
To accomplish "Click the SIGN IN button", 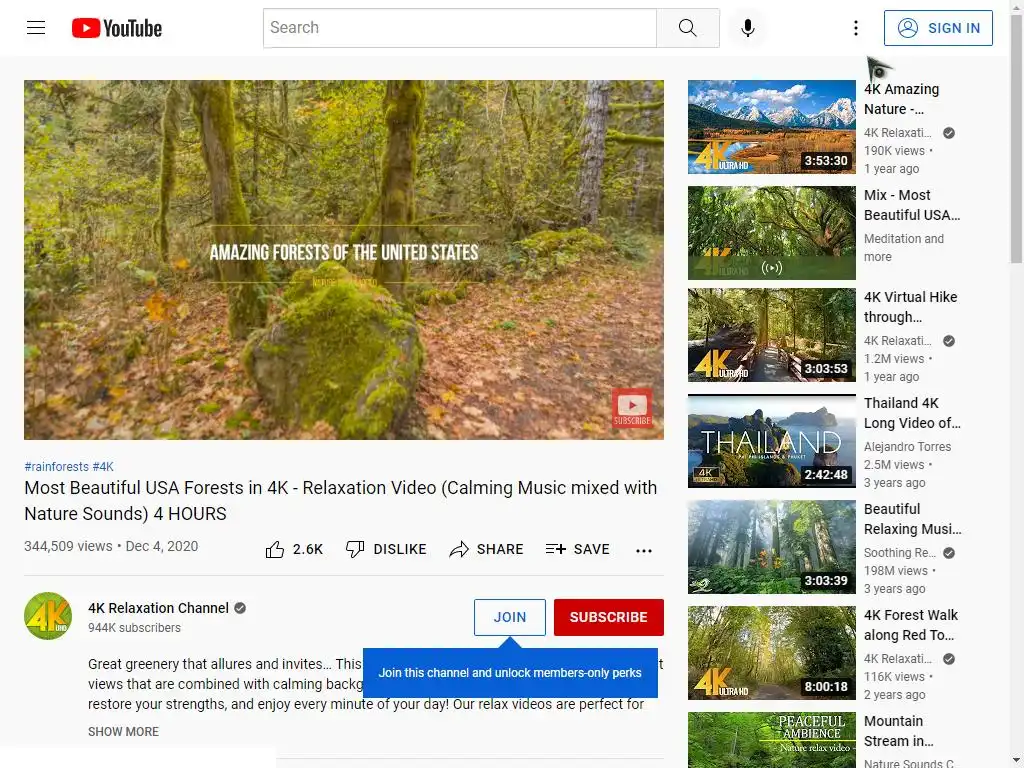I will click(938, 28).
